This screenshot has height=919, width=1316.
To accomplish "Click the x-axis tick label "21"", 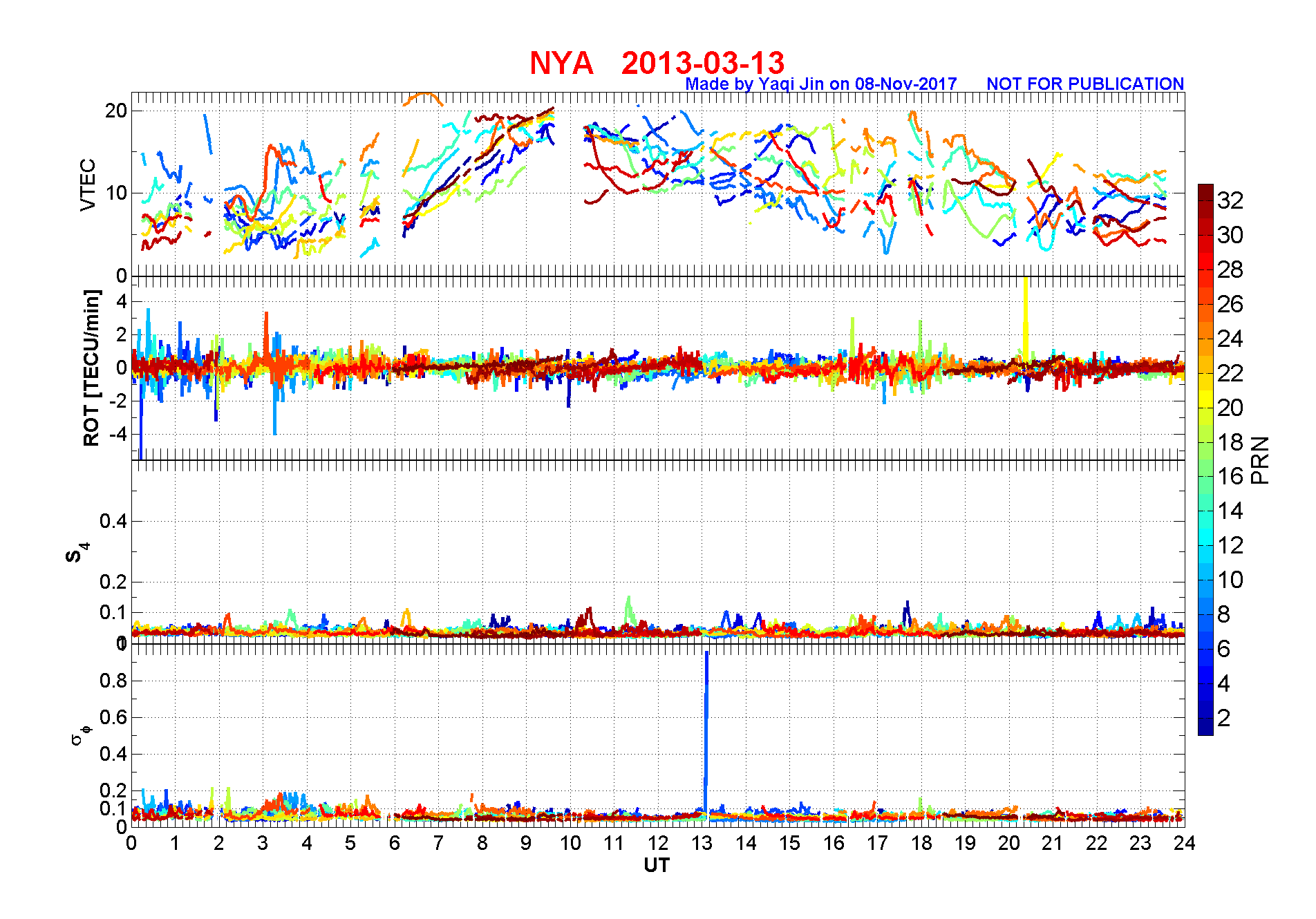I will pos(1053,843).
